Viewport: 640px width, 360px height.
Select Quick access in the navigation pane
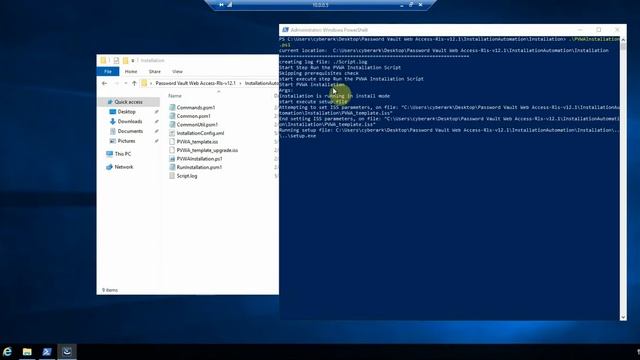(129, 102)
